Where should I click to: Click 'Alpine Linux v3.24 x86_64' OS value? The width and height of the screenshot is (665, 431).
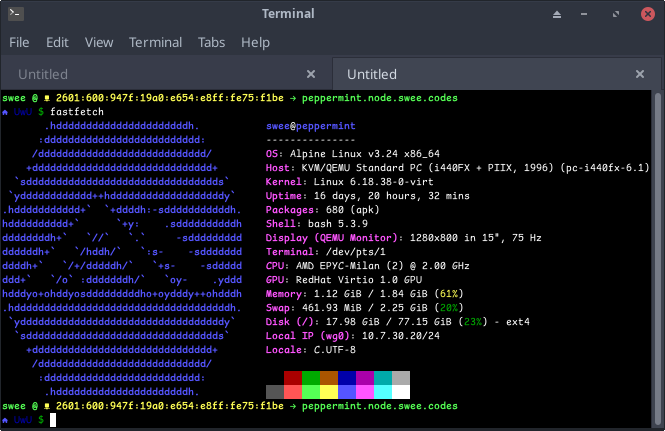click(365, 154)
